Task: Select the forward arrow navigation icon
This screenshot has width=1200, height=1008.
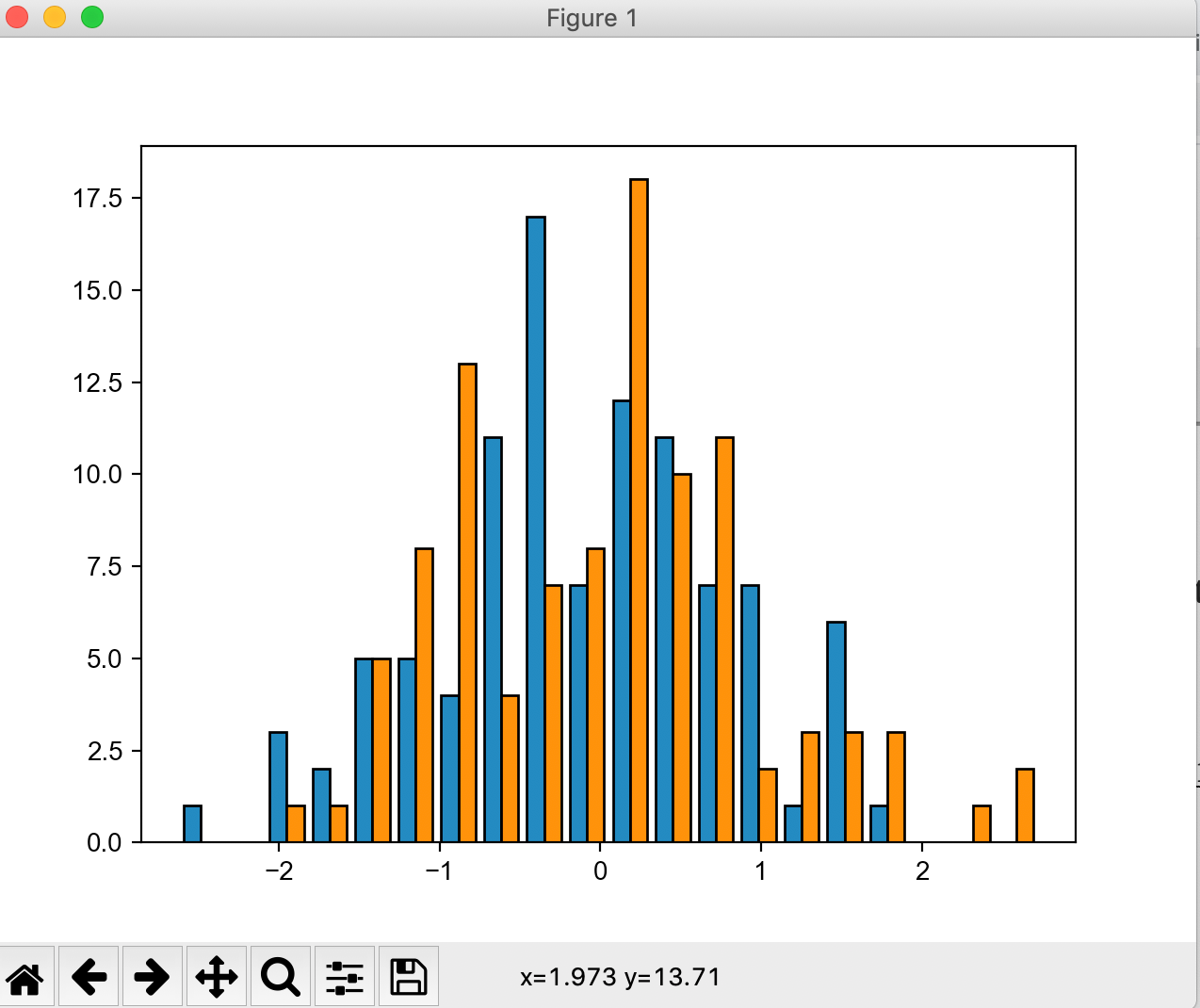Action: point(153,977)
